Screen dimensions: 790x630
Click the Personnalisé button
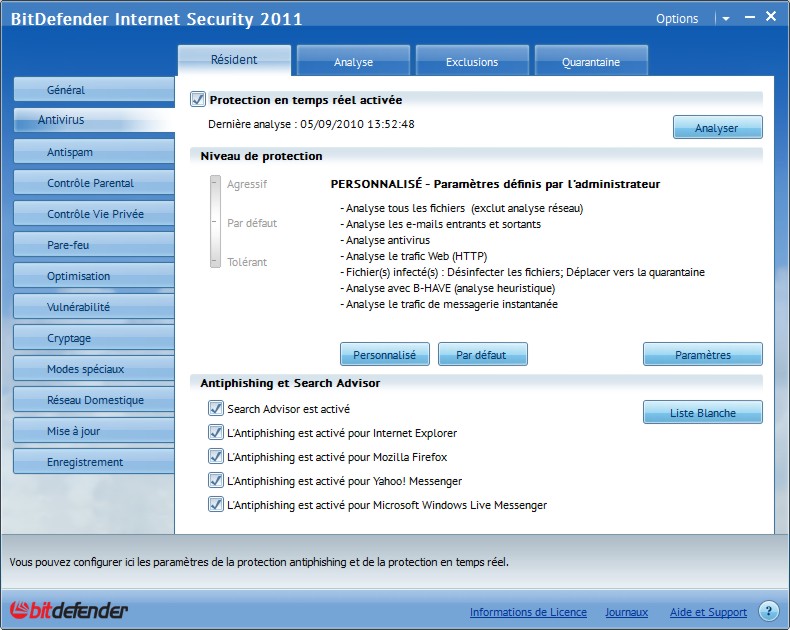384,354
